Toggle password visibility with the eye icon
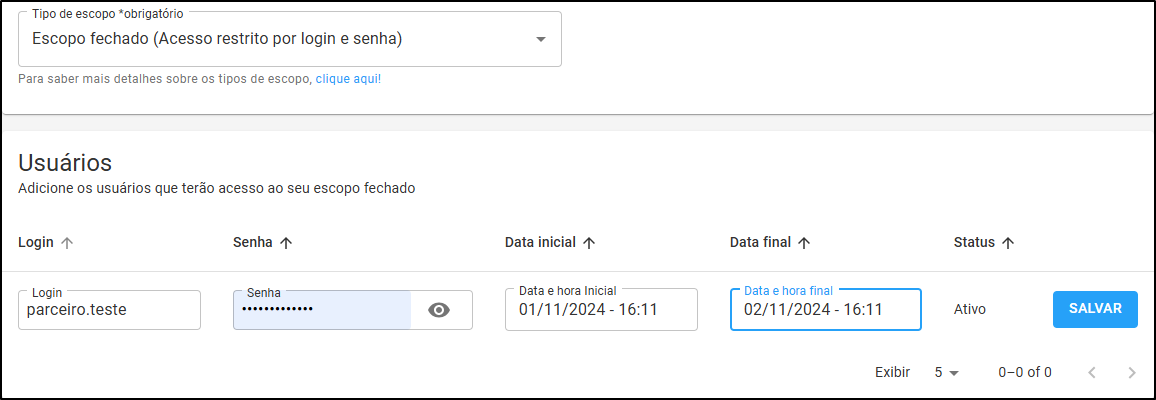This screenshot has height=400, width=1156. (439, 310)
